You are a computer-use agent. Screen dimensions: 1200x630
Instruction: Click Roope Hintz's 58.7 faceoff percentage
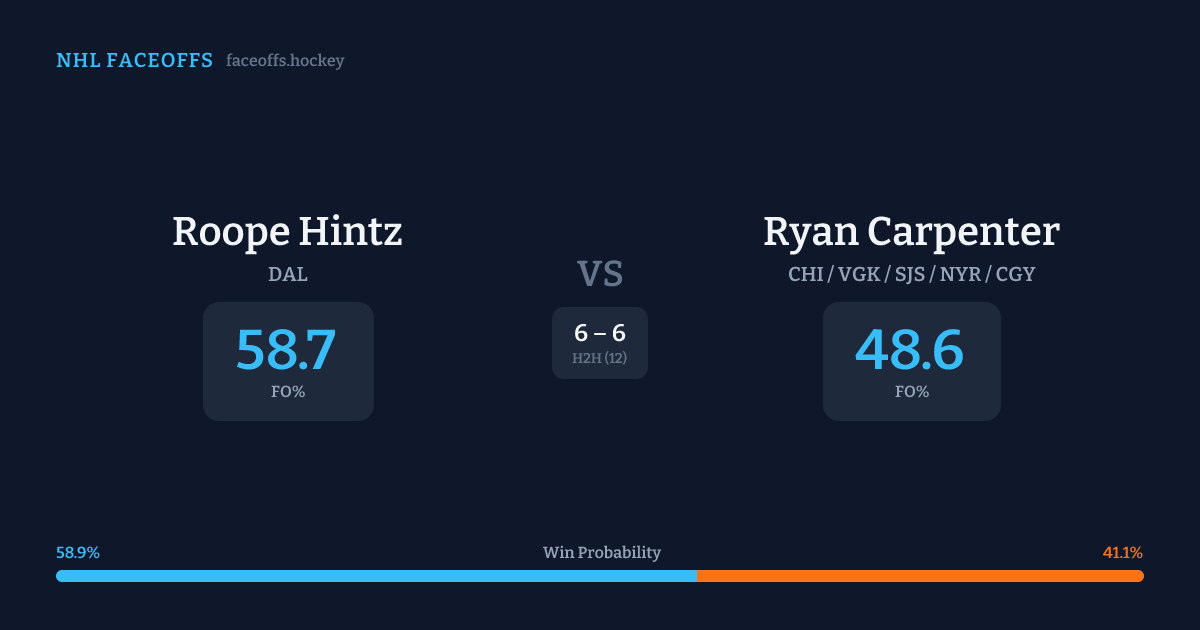point(286,350)
